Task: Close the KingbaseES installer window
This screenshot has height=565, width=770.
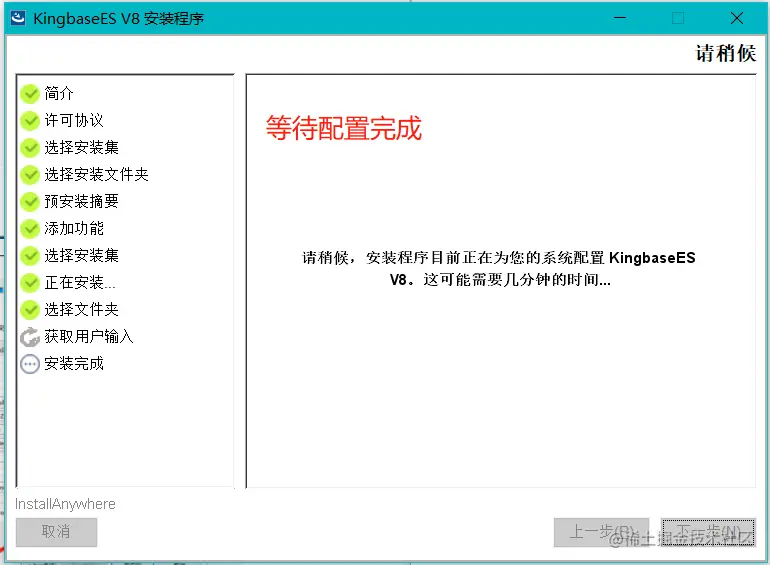Action: [x=737, y=18]
